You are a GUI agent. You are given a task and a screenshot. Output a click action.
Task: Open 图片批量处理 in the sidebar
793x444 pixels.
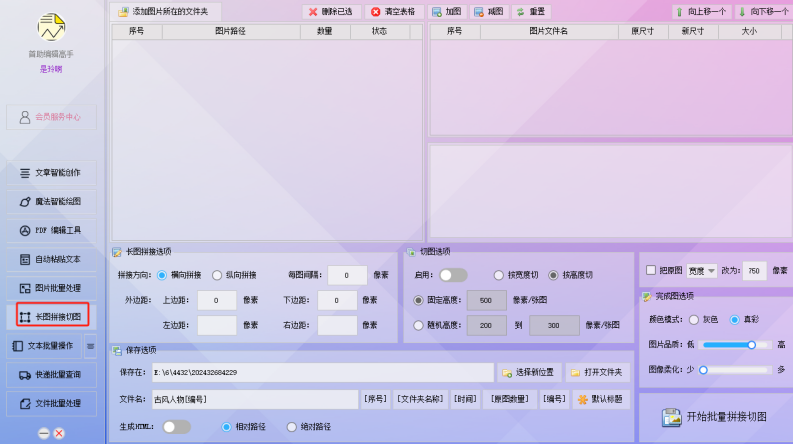(51, 288)
